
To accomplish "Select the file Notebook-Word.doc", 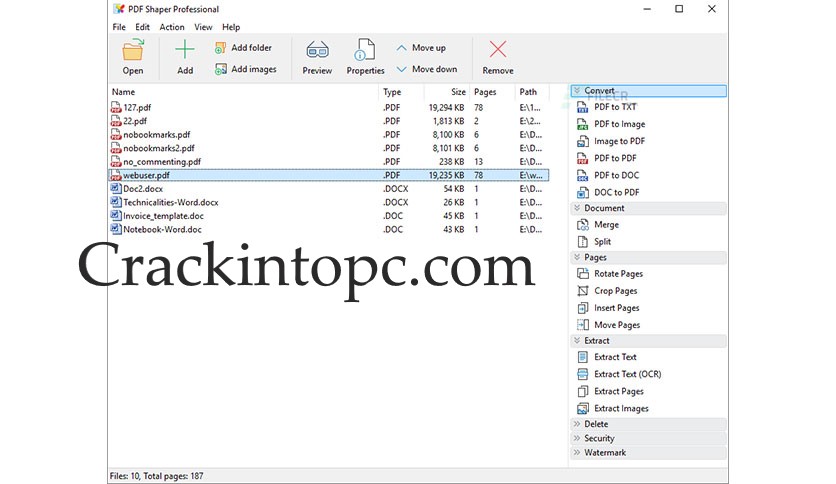I will (x=162, y=230).
